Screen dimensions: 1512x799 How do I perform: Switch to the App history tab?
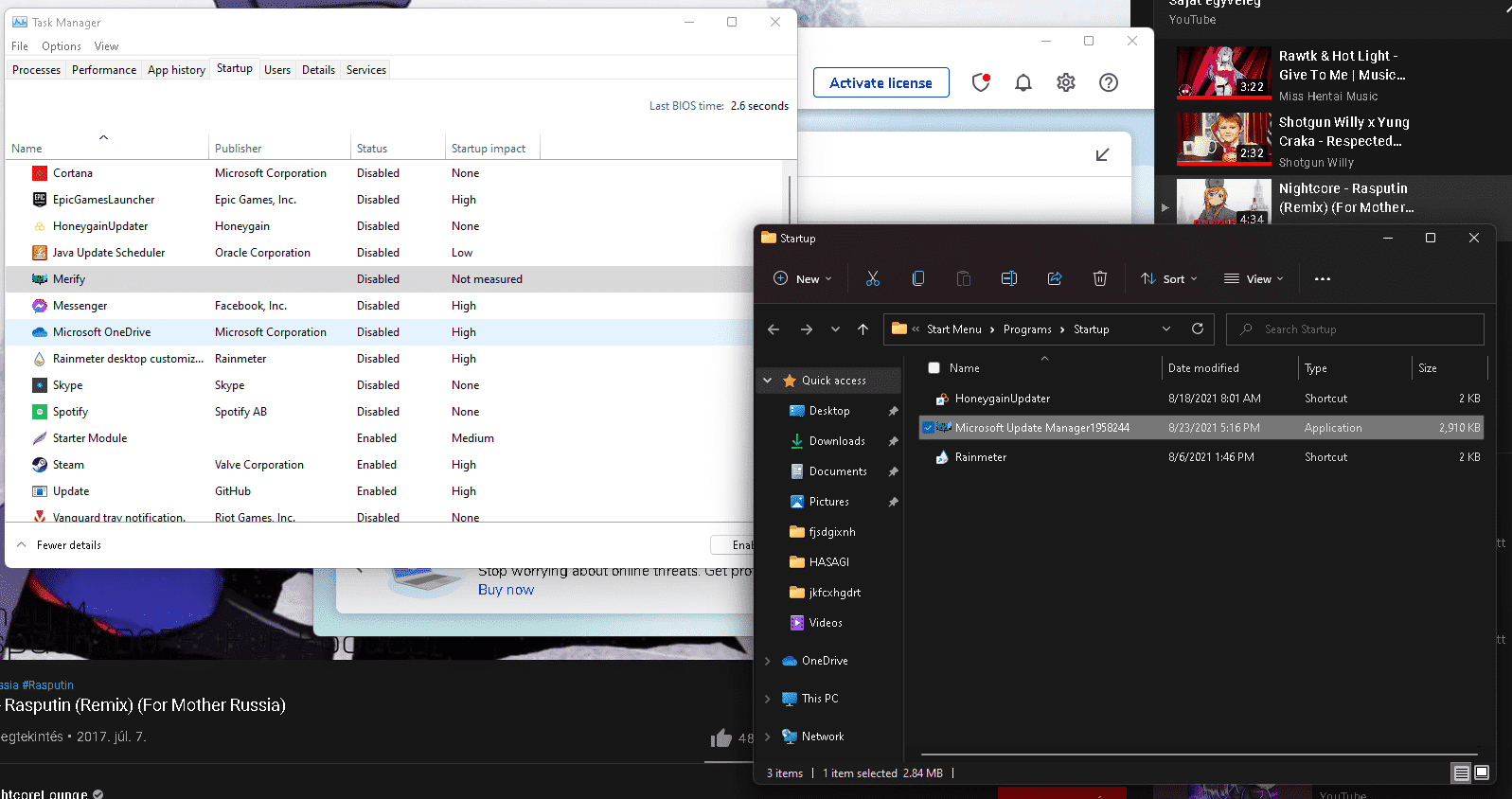coord(176,70)
